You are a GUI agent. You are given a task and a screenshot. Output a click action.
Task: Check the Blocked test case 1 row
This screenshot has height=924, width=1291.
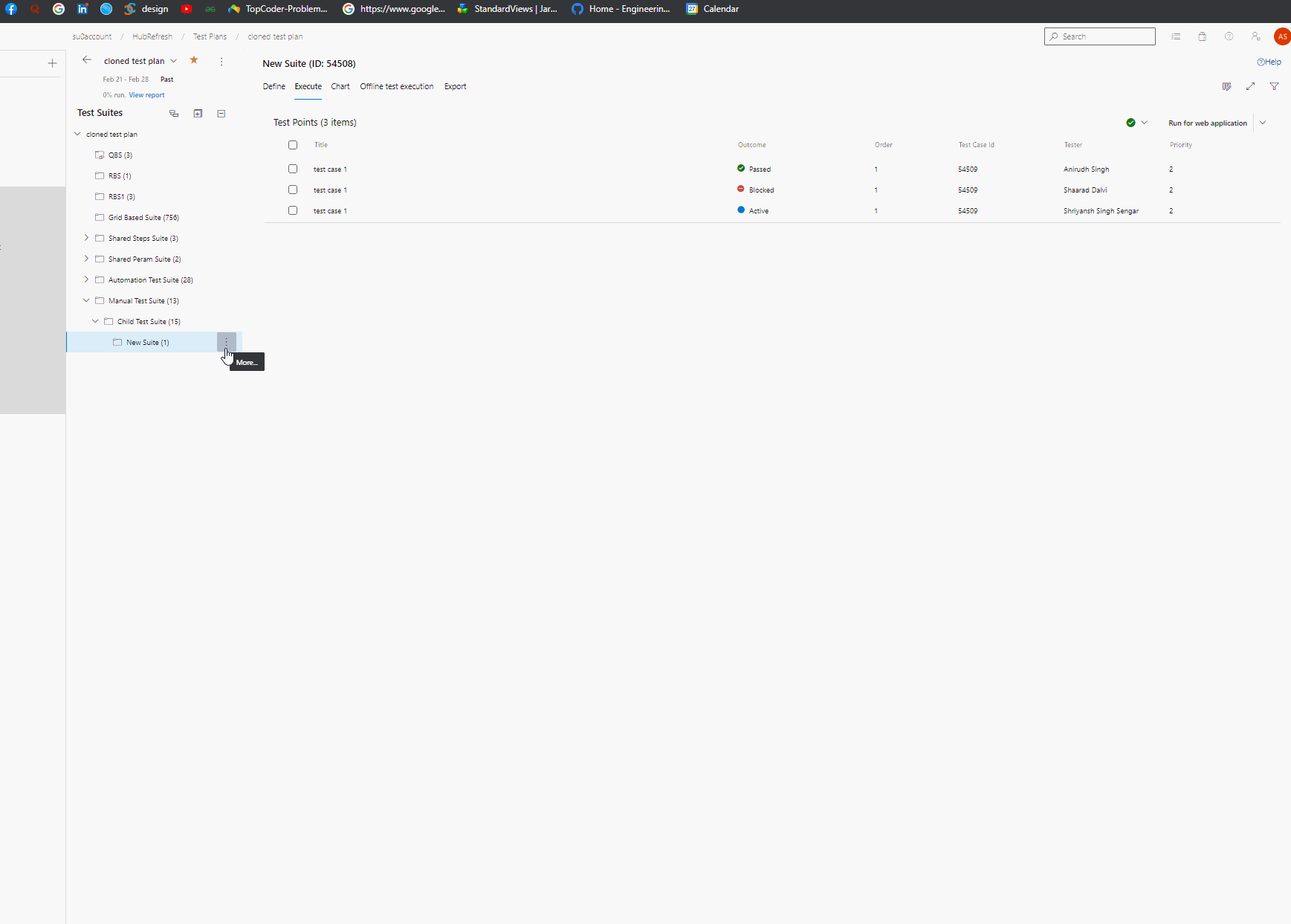293,190
